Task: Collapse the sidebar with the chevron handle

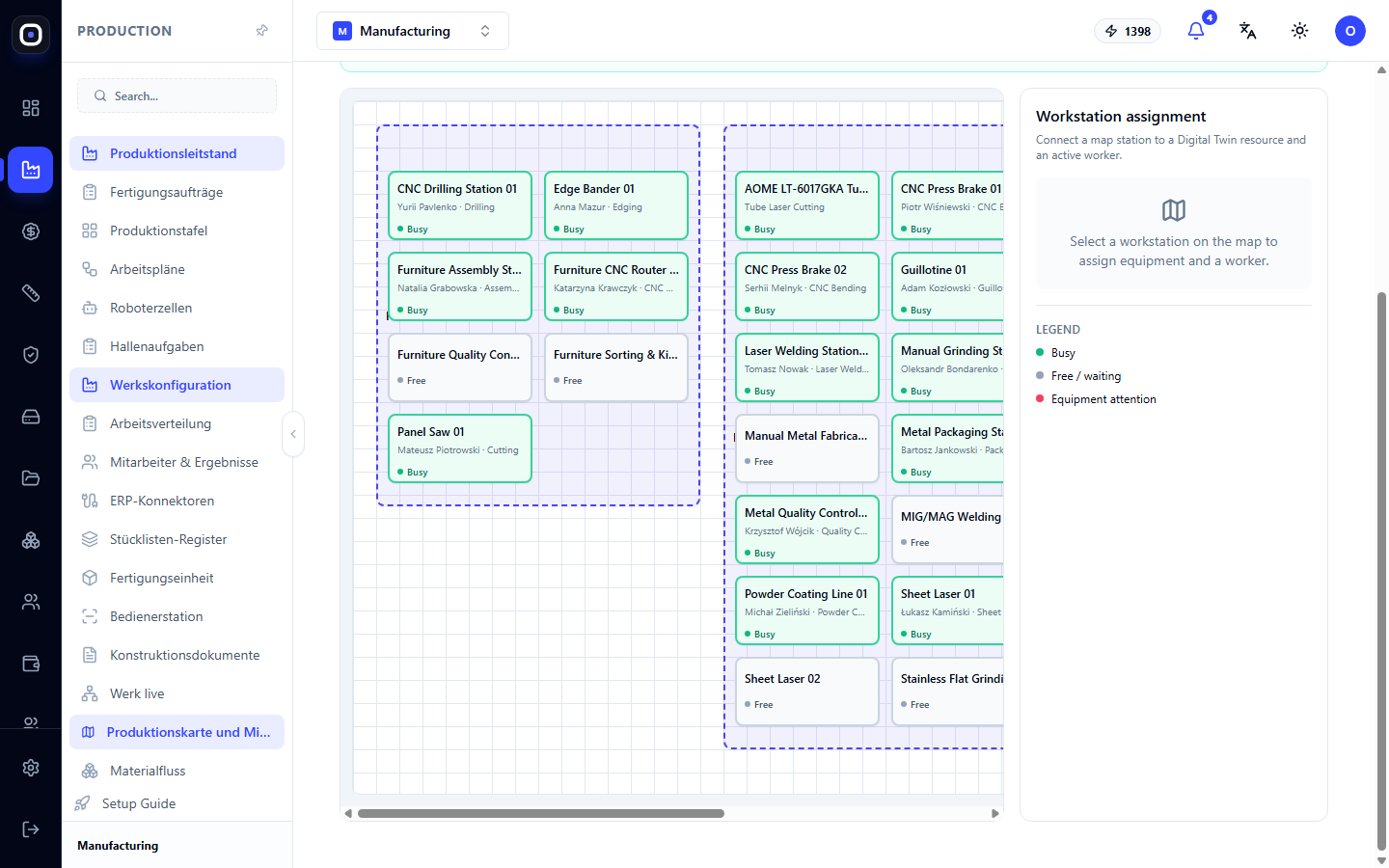Action: click(293, 434)
